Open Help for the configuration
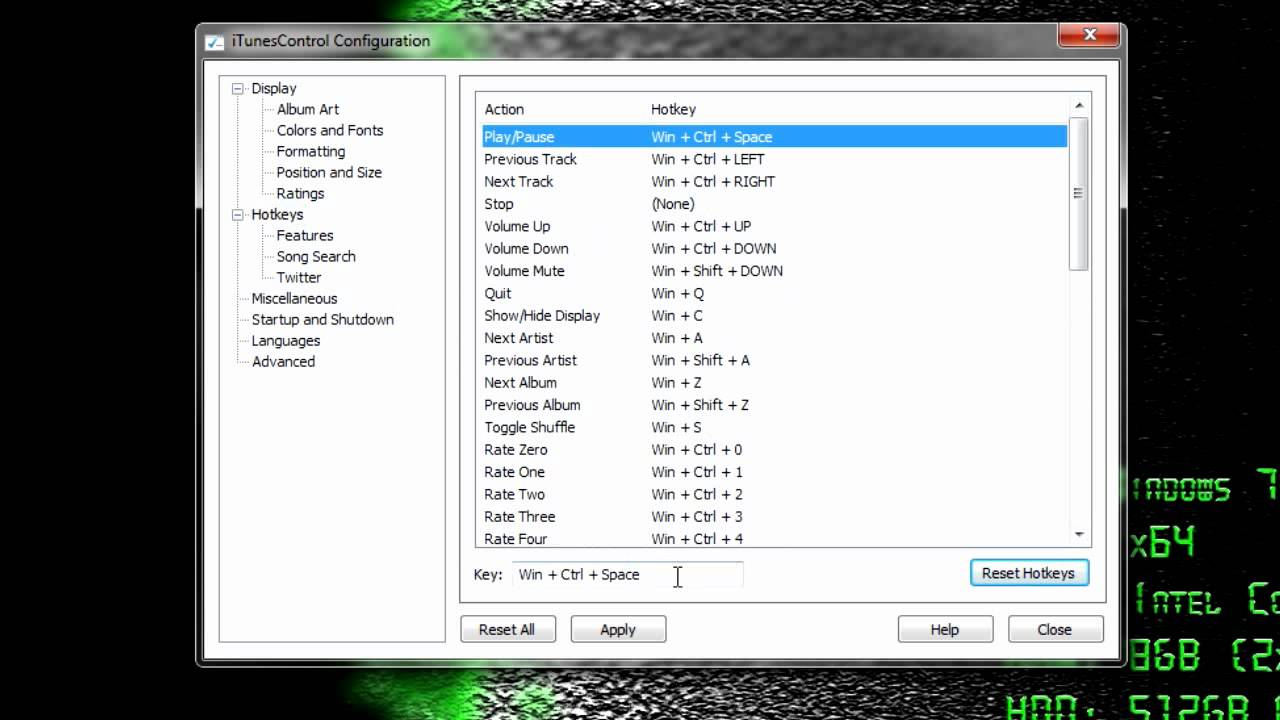 945,629
